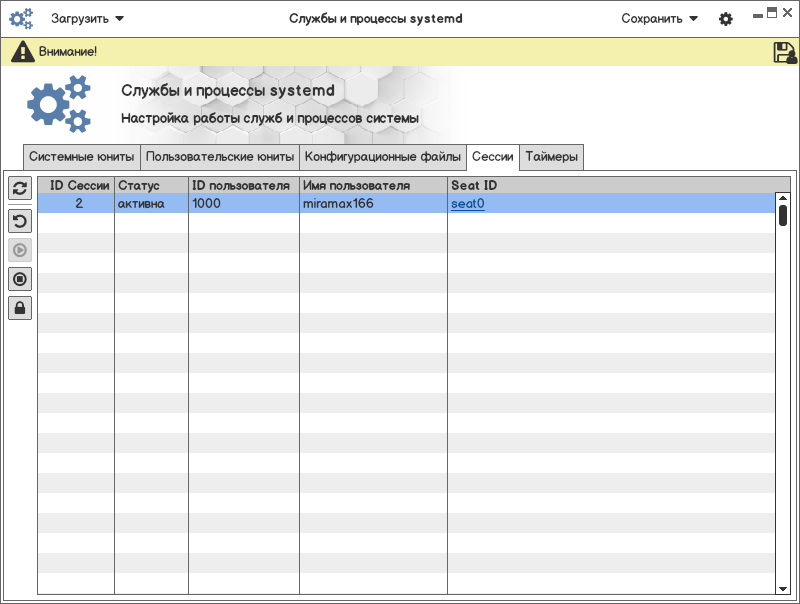Click the scrollbar down arrow
This screenshot has width=800, height=604.
(783, 589)
